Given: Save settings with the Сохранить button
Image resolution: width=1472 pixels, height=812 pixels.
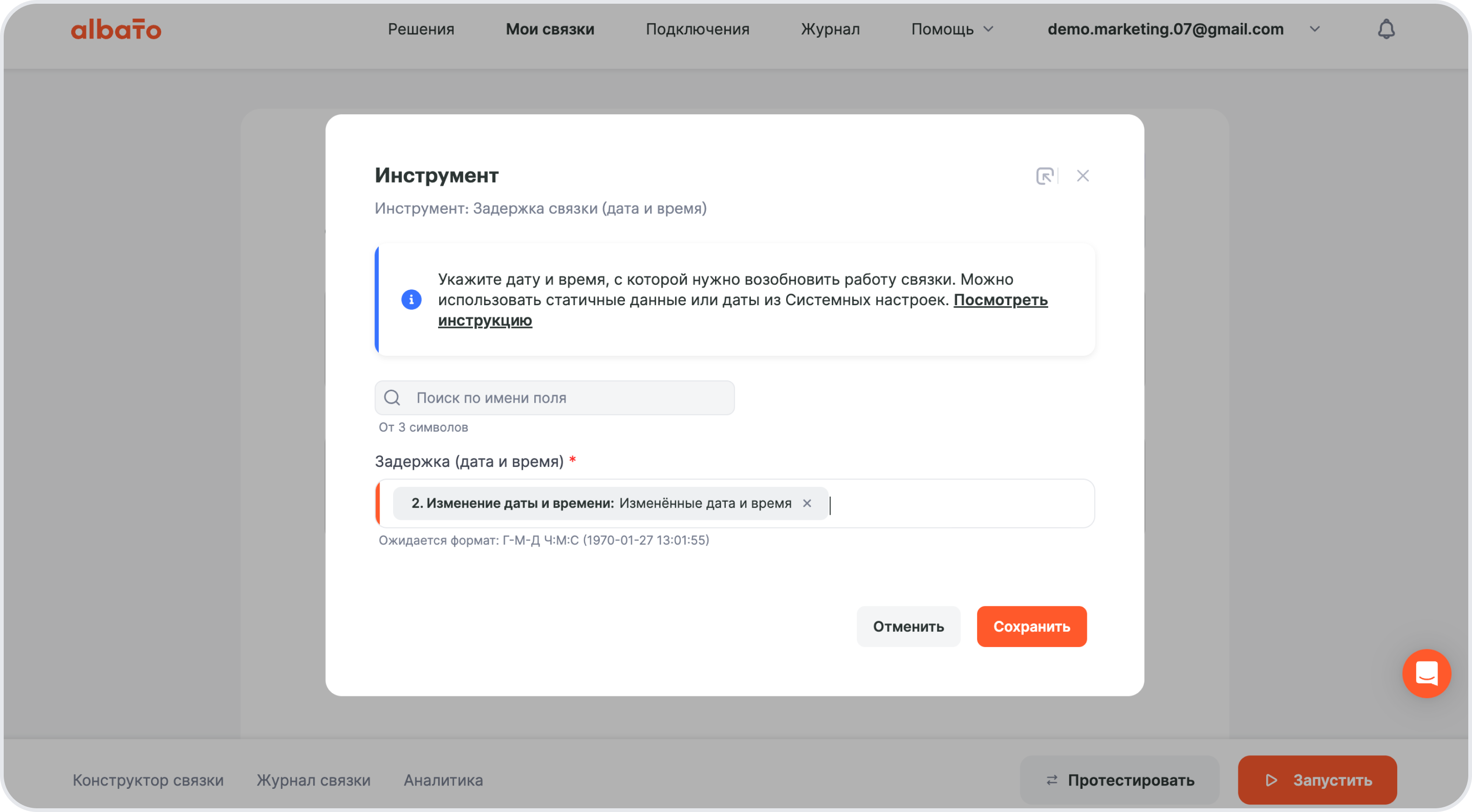Looking at the screenshot, I should 1032,626.
